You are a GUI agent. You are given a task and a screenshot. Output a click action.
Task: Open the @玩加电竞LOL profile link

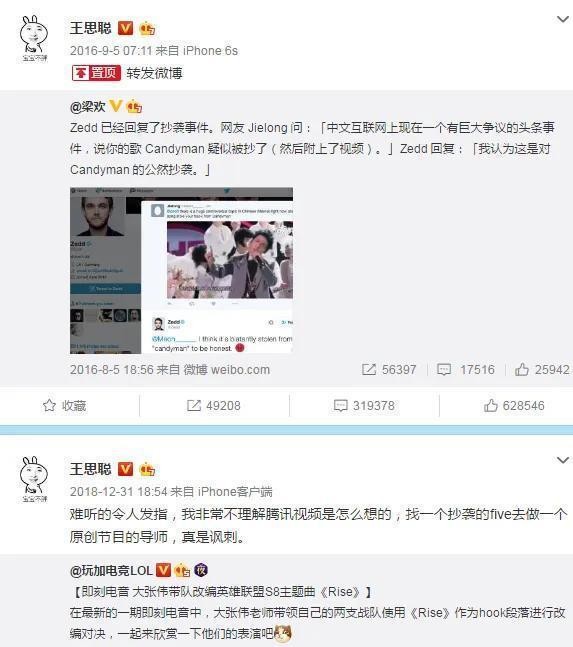click(x=111, y=570)
